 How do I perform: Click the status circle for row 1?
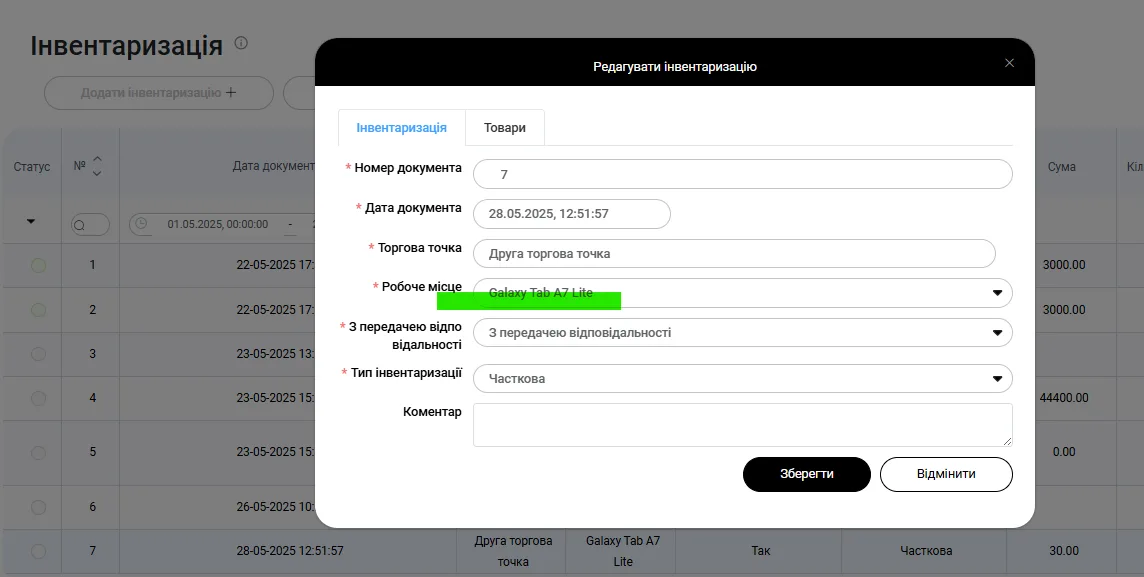coord(38,265)
